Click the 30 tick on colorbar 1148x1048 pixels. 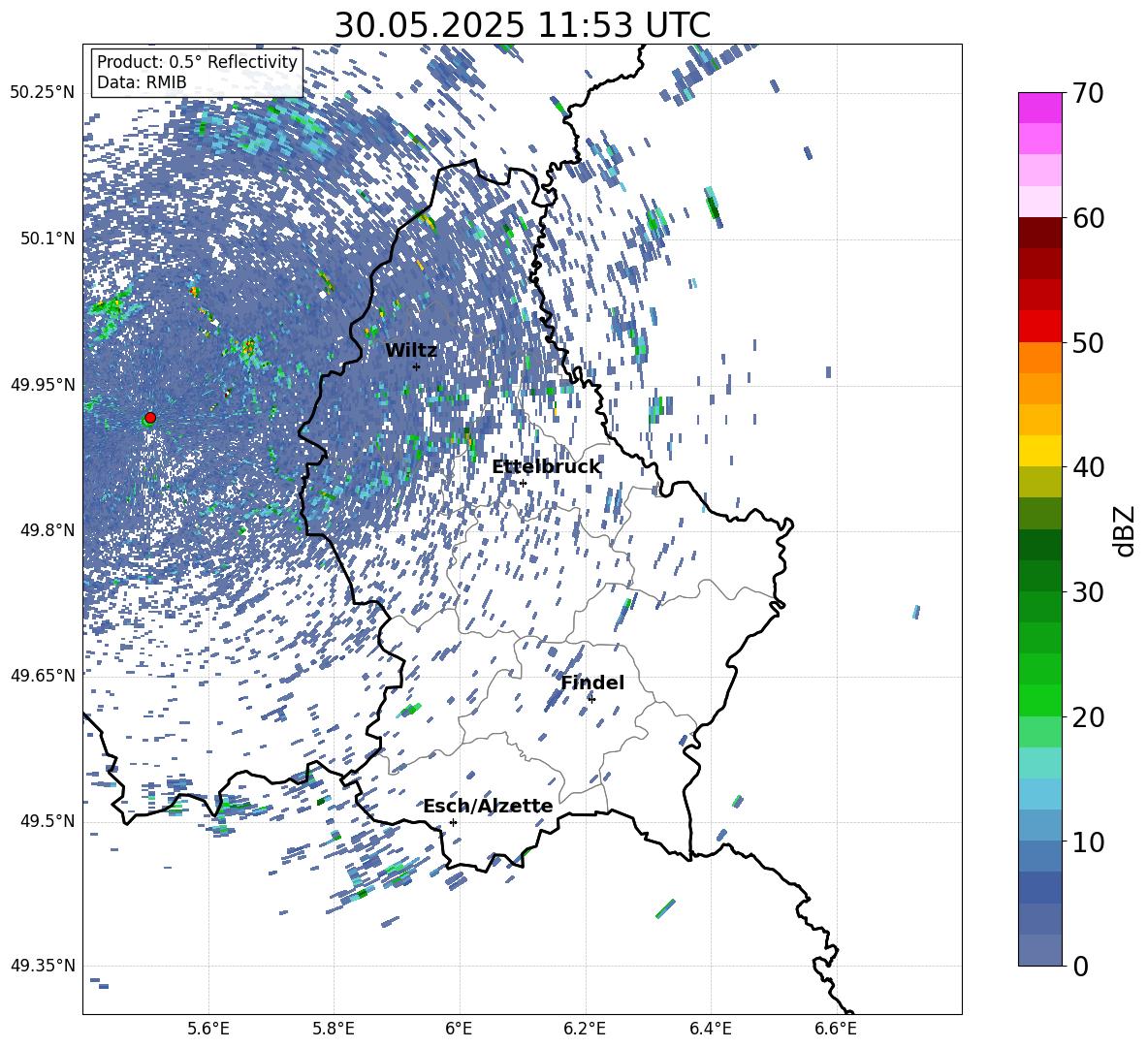pyautogui.click(x=1089, y=592)
